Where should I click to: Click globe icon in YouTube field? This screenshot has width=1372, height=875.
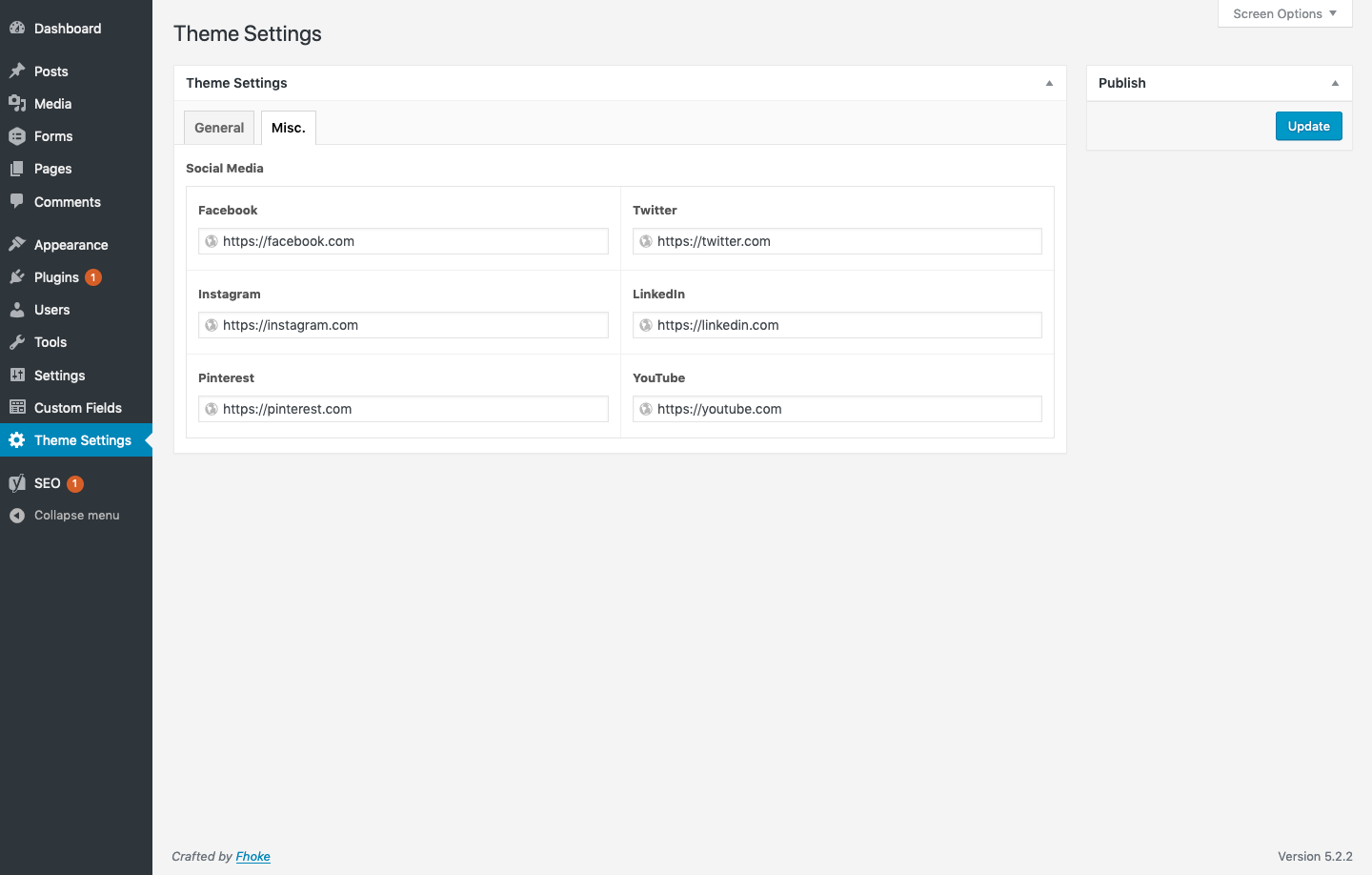[x=646, y=409]
